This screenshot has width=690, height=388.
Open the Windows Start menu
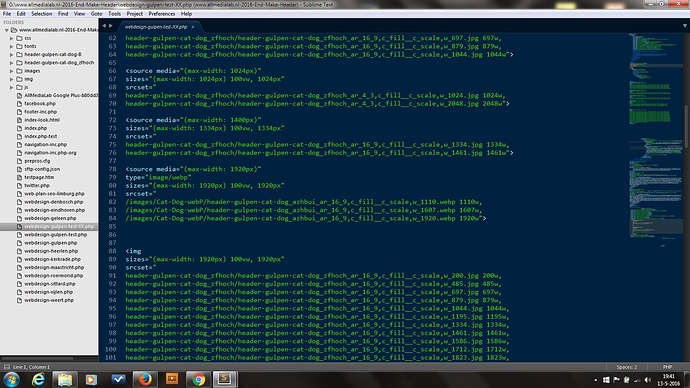pyautogui.click(x=11, y=379)
